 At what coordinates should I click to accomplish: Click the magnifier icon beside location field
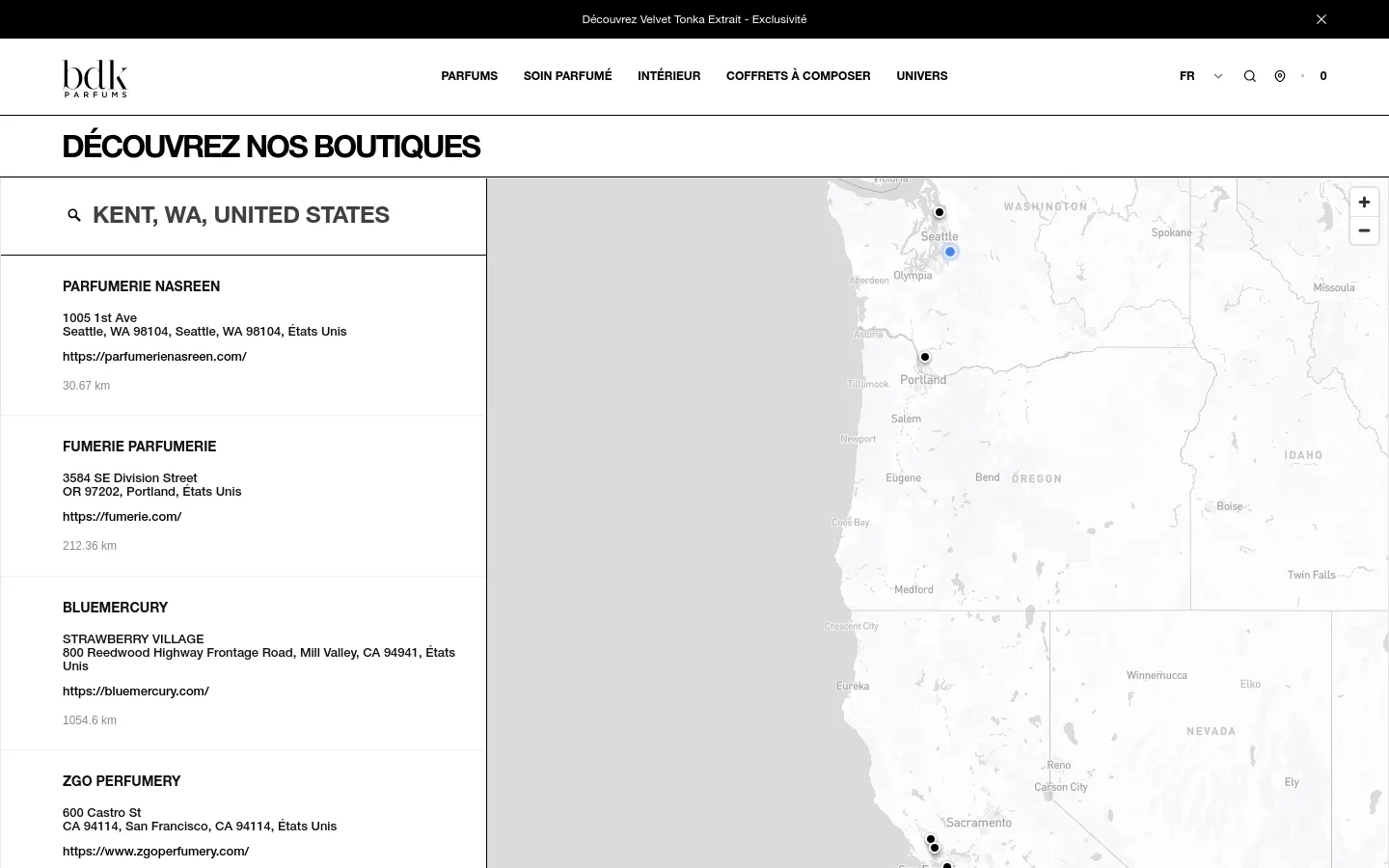pyautogui.click(x=74, y=215)
